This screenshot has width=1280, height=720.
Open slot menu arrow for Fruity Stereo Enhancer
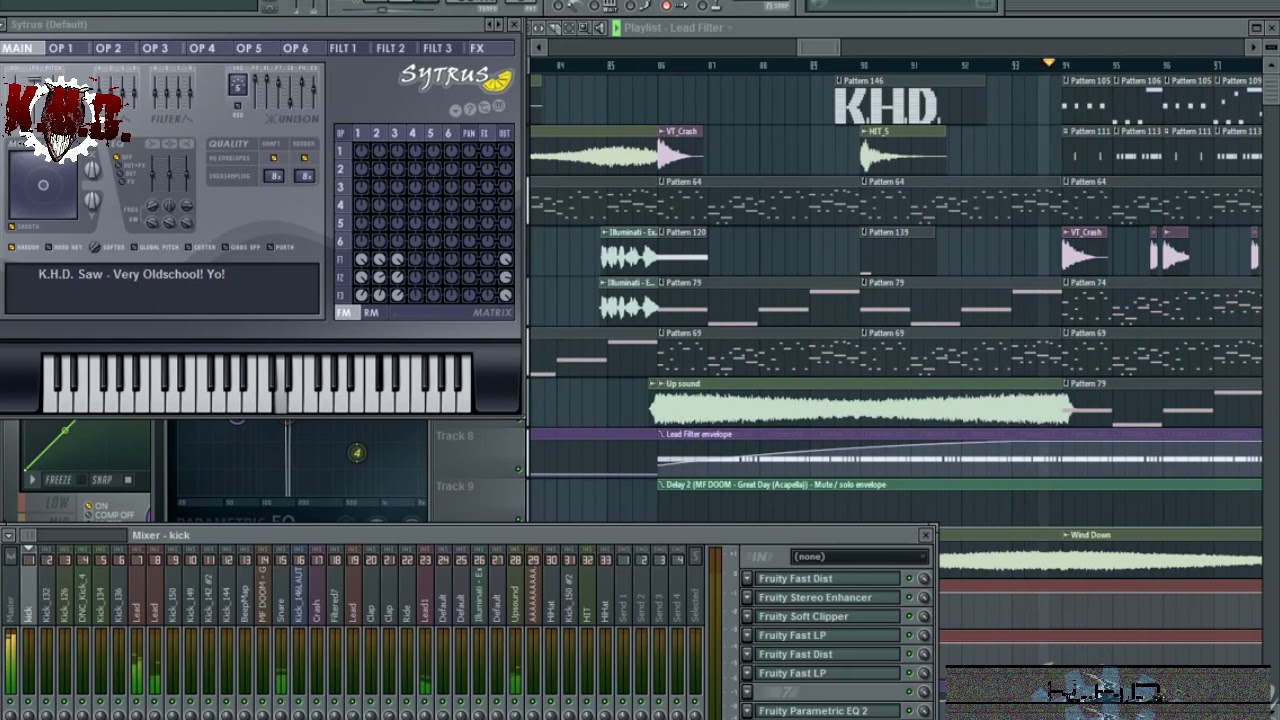(x=747, y=598)
